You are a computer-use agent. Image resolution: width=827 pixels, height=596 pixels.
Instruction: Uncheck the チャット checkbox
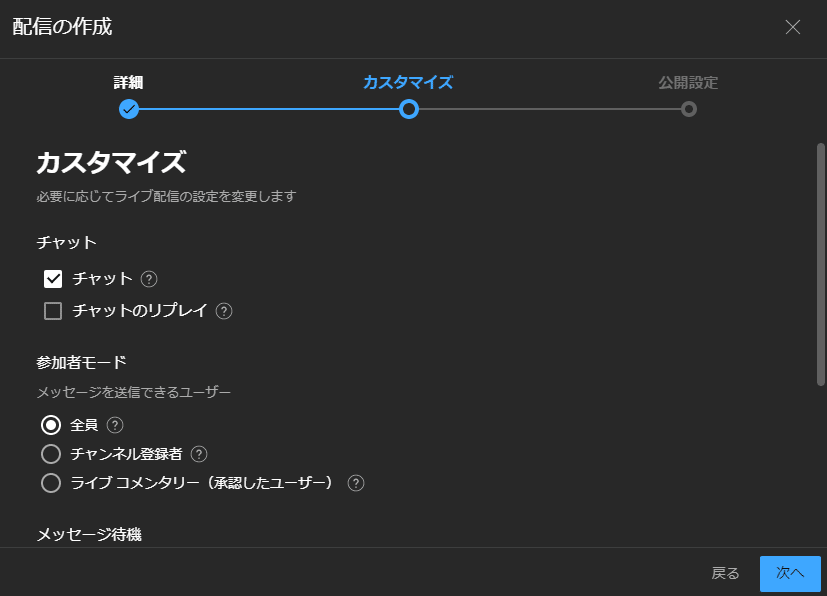(x=53, y=279)
